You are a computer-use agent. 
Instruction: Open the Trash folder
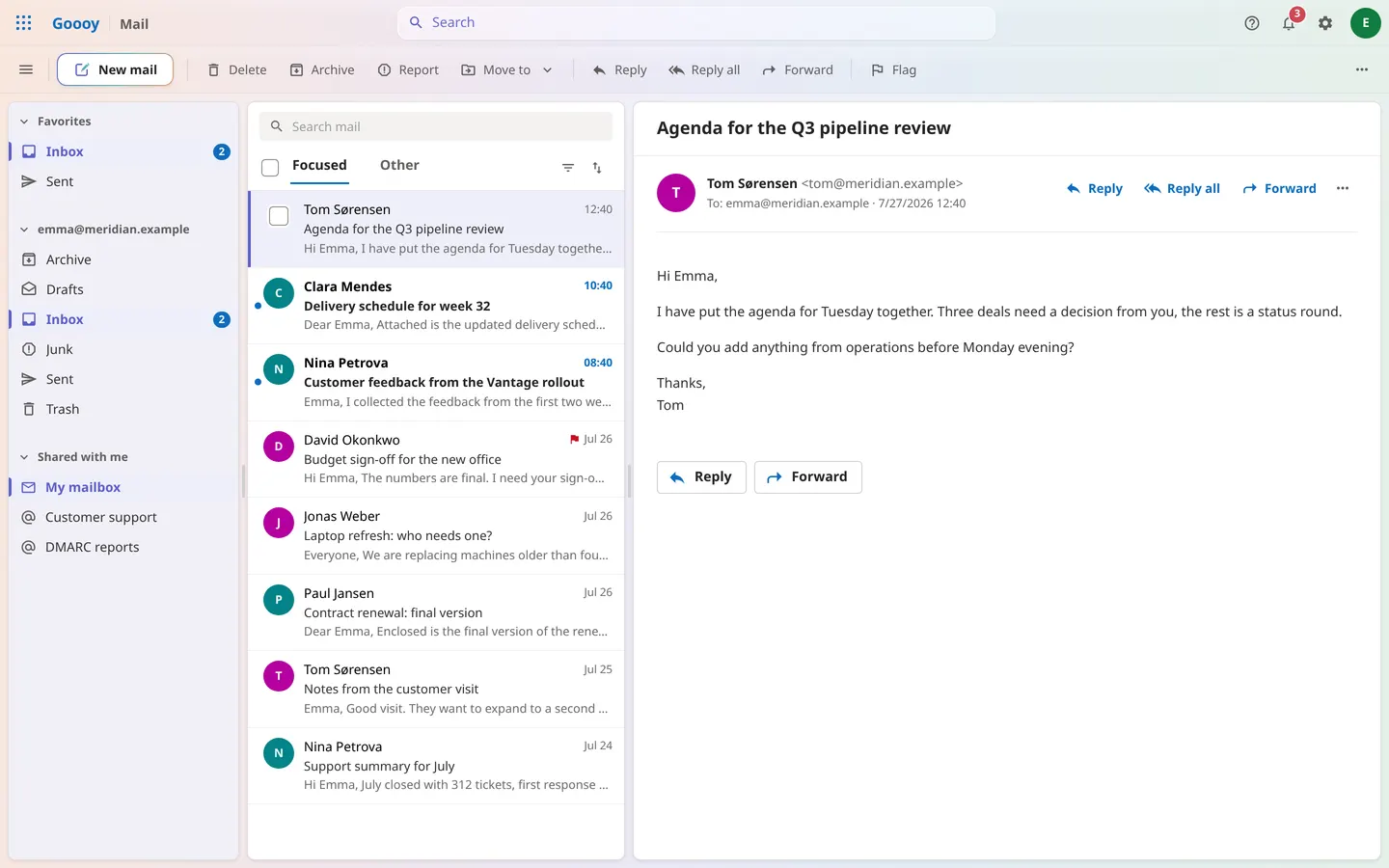123,409
